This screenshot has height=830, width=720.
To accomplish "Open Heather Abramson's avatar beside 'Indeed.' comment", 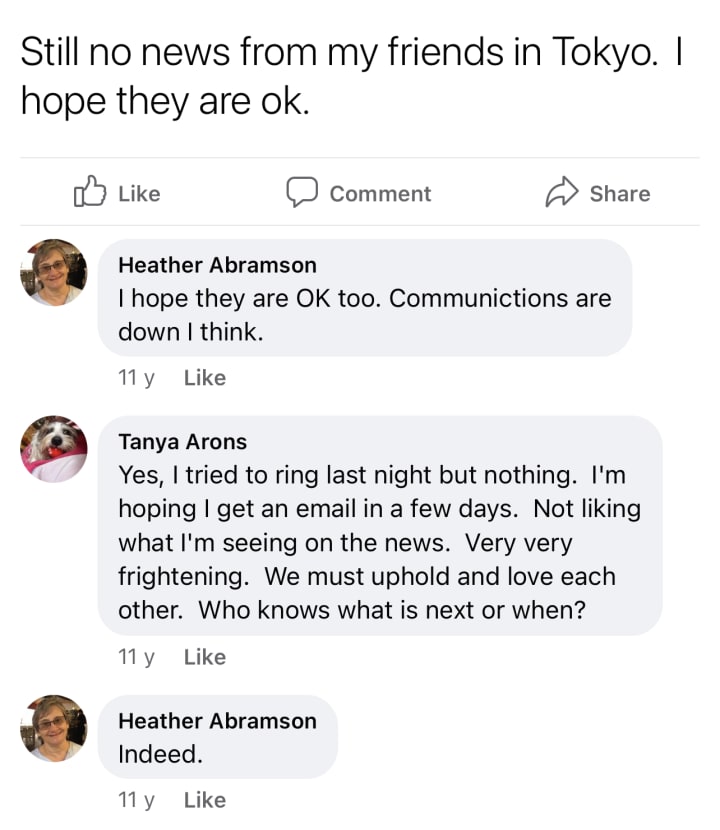I will tap(54, 728).
